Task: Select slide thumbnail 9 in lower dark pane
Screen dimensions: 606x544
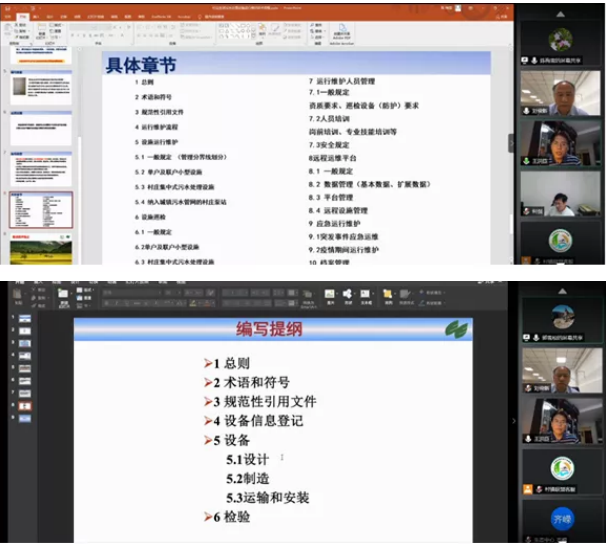Action: pos(25,418)
